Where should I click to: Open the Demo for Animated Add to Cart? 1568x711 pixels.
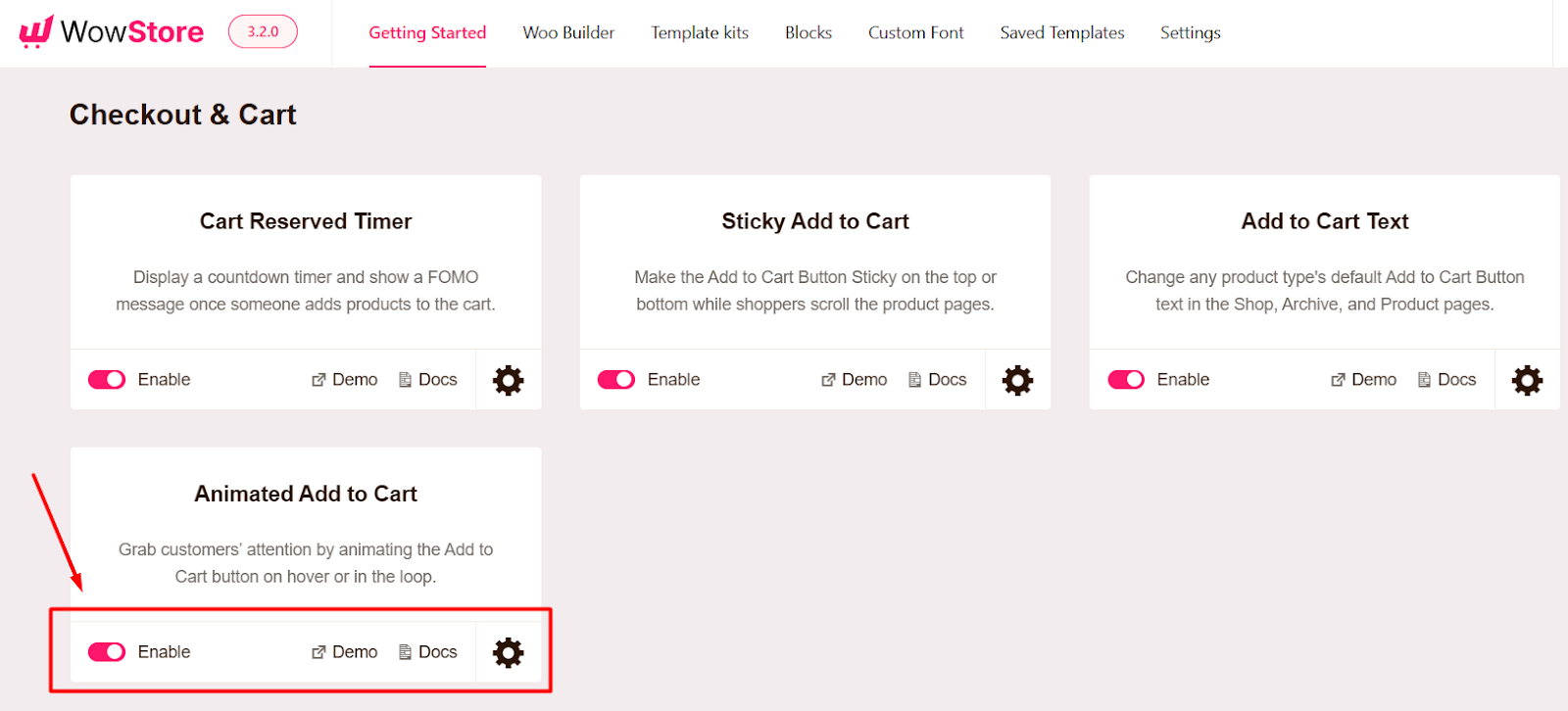tap(343, 651)
